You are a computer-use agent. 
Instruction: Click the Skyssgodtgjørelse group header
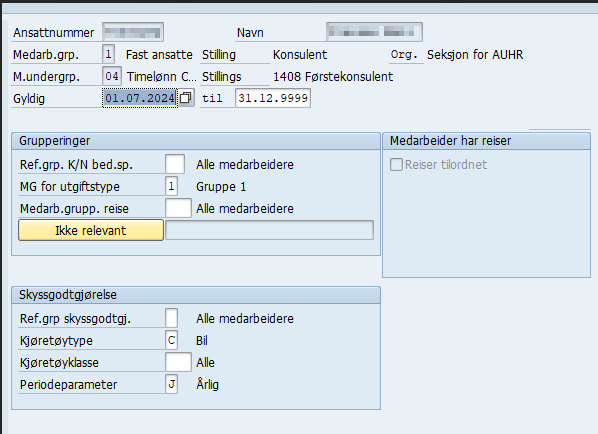(x=196, y=295)
